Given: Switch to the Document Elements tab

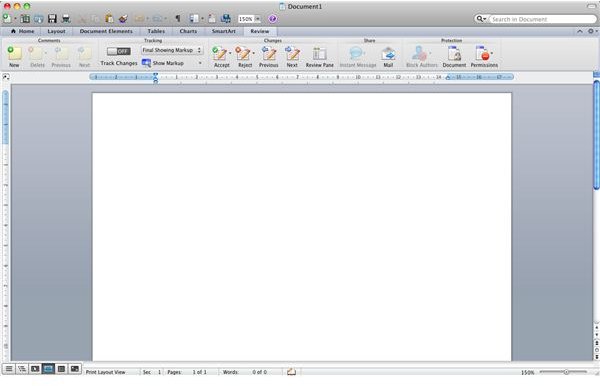Looking at the screenshot, I should coord(106,31).
